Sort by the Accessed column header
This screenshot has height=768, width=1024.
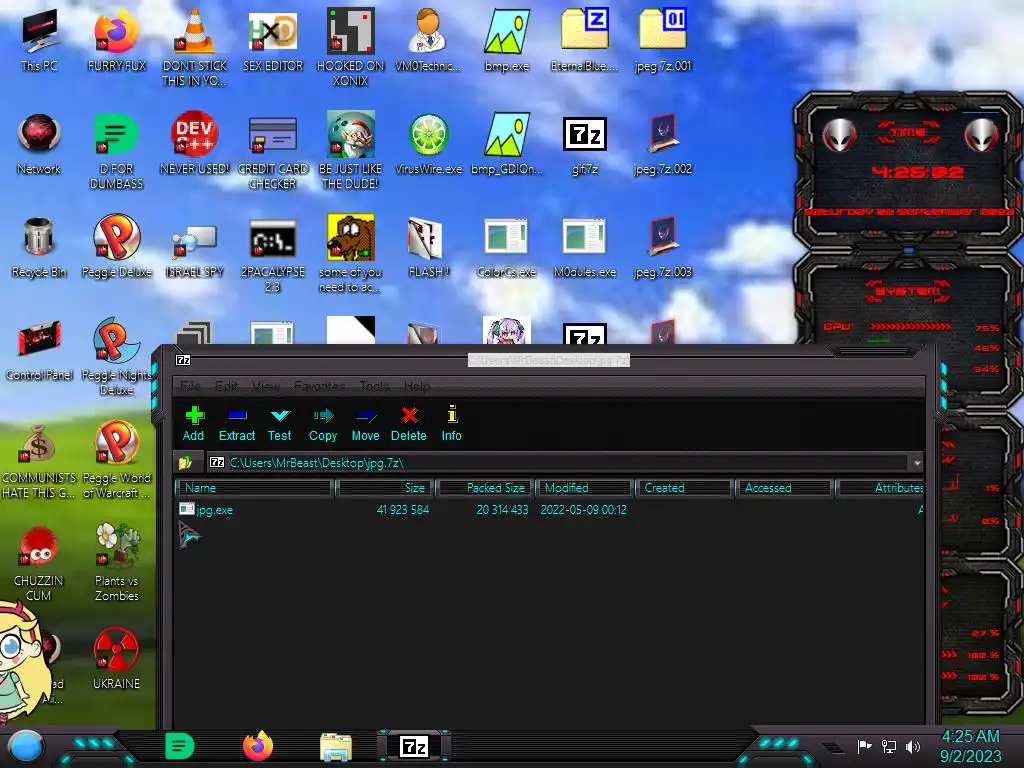tap(784, 488)
